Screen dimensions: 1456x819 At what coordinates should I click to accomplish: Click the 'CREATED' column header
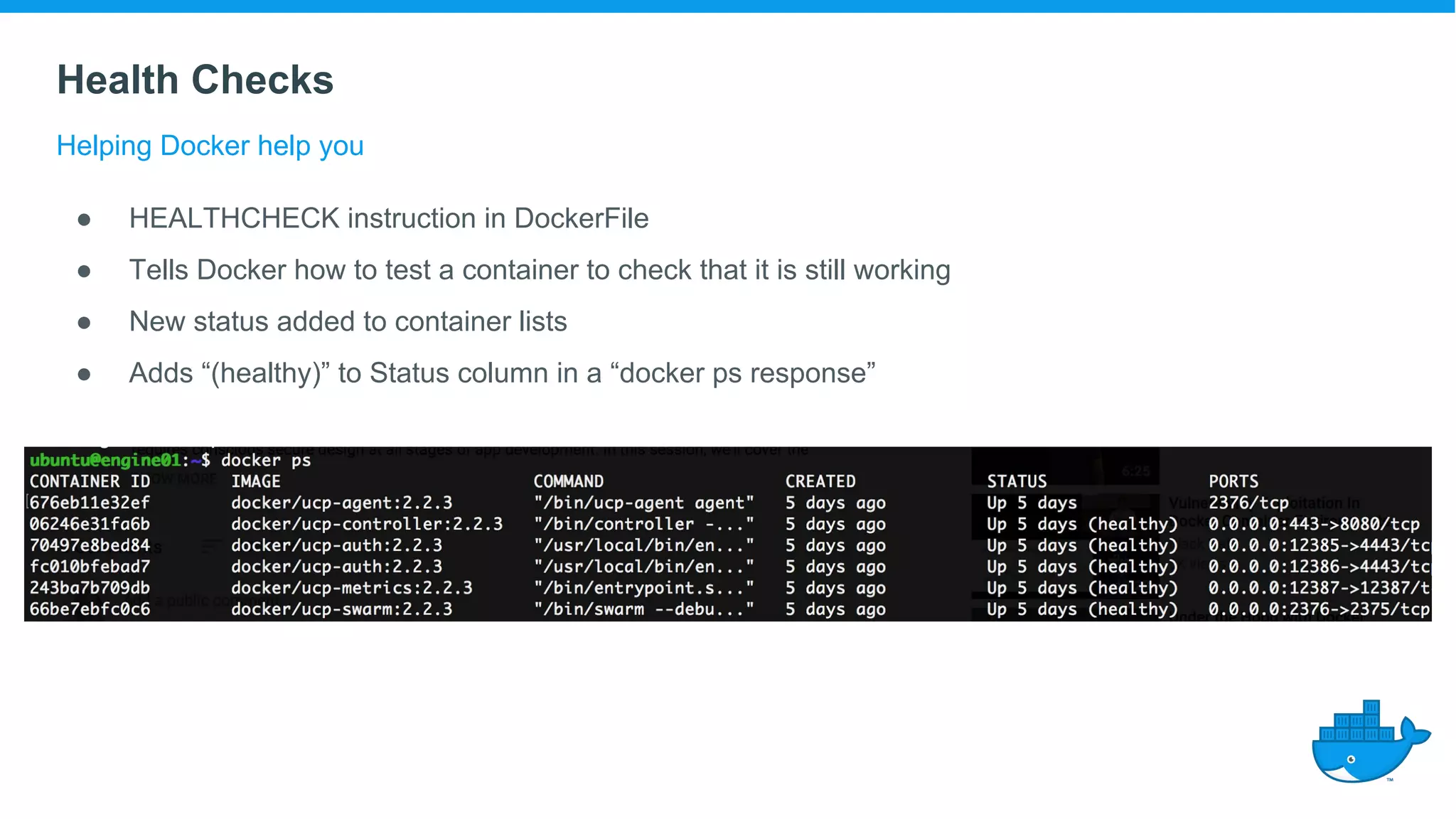coord(820,481)
